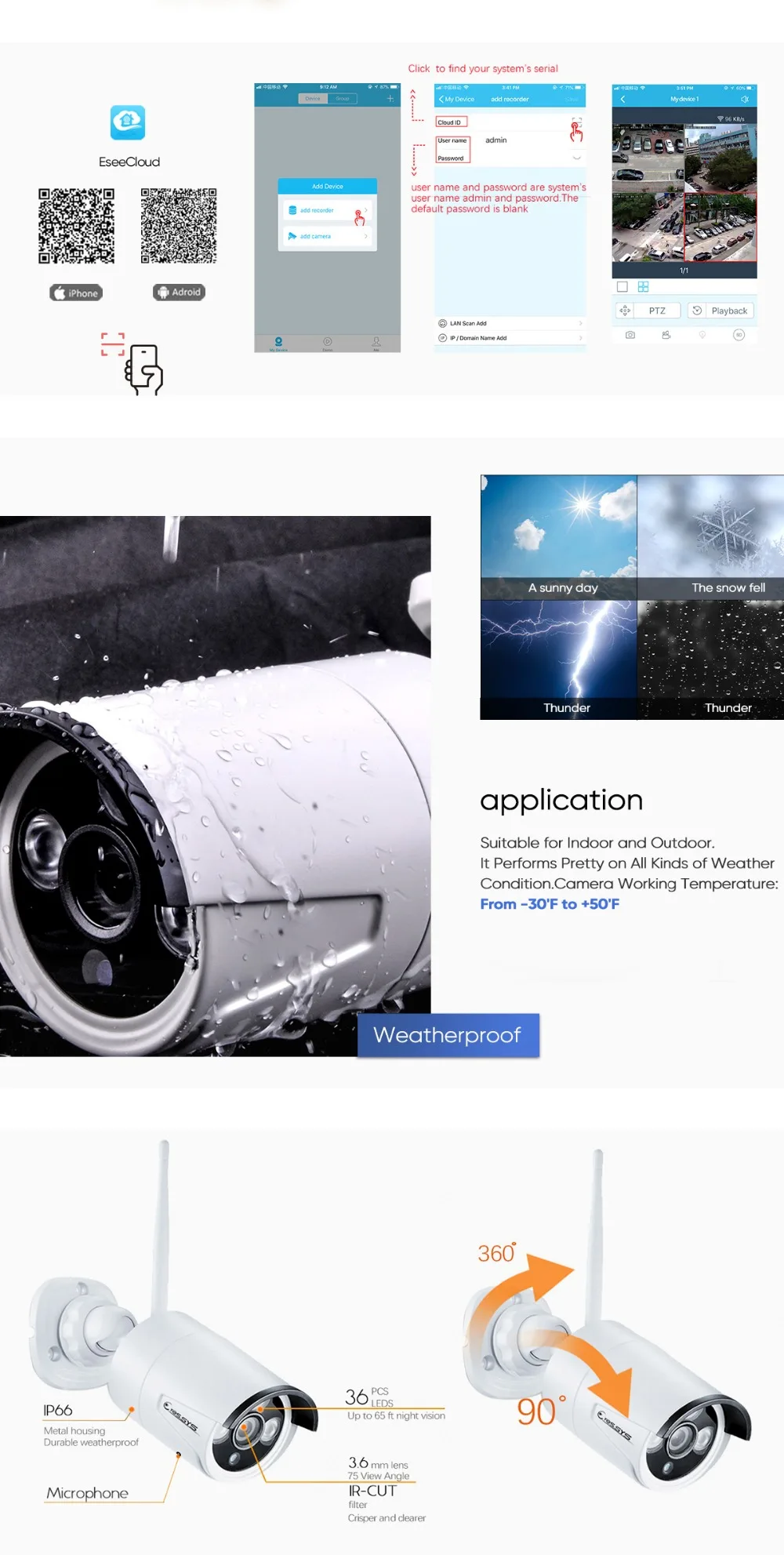Open the Me profile bottom tab
This screenshot has height=1555, width=784.
point(376,344)
